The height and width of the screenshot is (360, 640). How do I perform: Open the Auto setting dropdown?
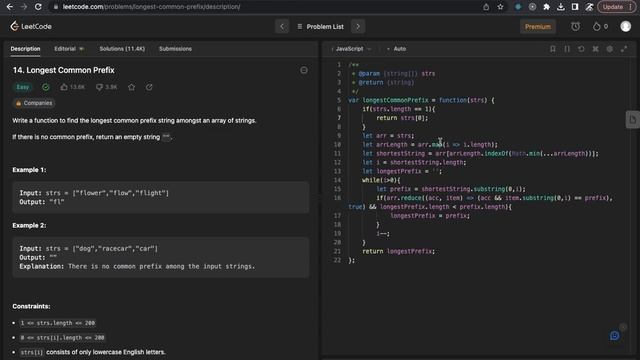(x=396, y=49)
